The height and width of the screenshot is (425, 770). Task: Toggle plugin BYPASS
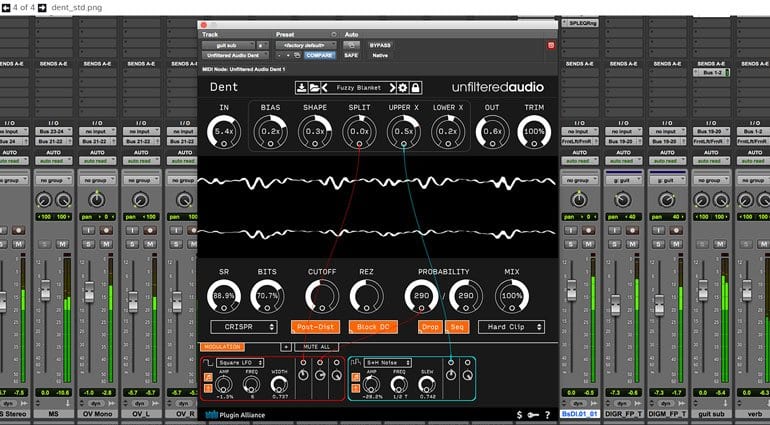click(380, 45)
